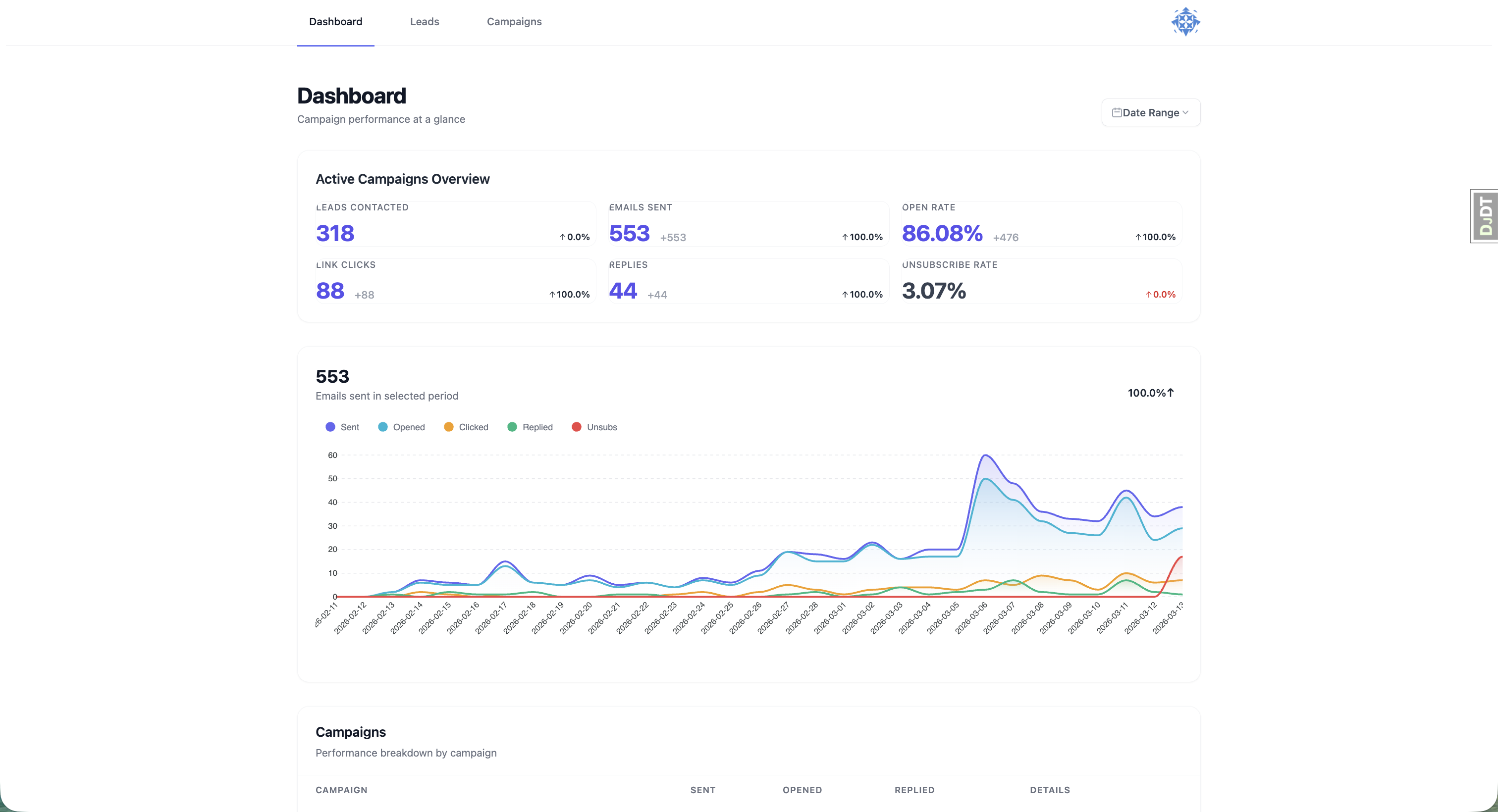This screenshot has height=812, width=1498.
Task: Switch to the Campaigns tab
Action: pyautogui.click(x=514, y=21)
